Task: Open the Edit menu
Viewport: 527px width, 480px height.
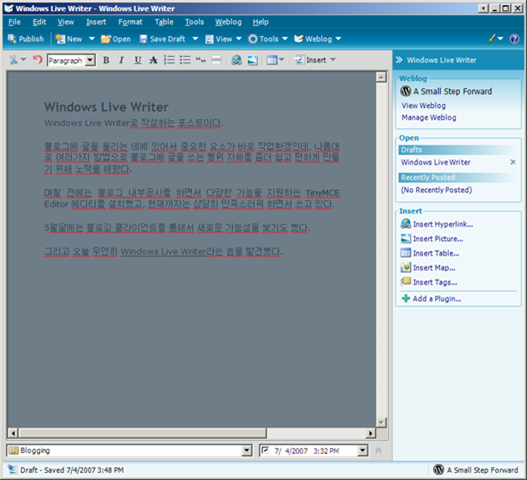Action: (39, 22)
